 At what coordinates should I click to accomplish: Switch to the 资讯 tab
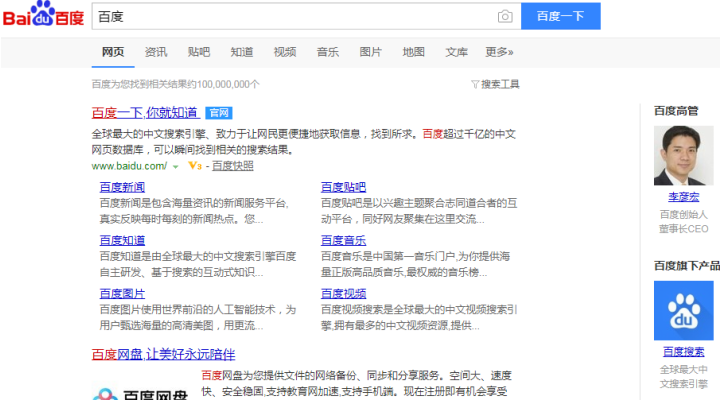click(156, 52)
